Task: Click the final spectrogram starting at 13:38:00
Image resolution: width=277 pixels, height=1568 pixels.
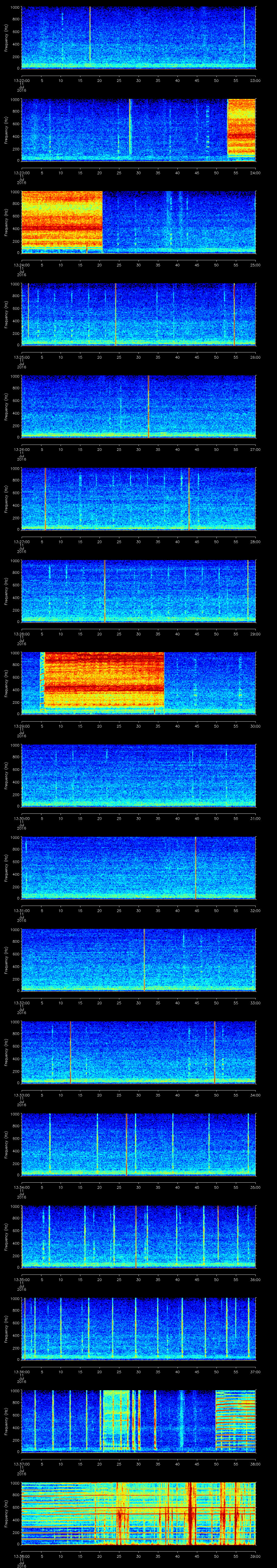Action: click(x=138, y=1513)
